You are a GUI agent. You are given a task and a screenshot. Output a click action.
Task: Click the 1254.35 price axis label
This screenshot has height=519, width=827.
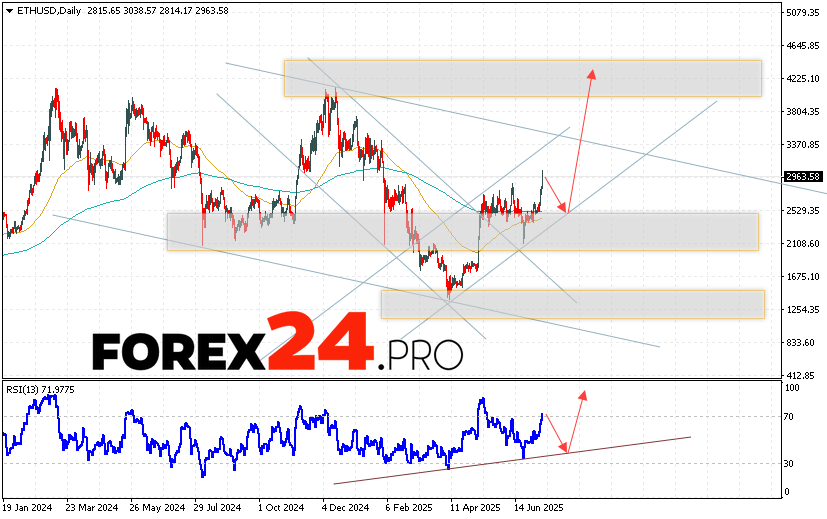803,309
